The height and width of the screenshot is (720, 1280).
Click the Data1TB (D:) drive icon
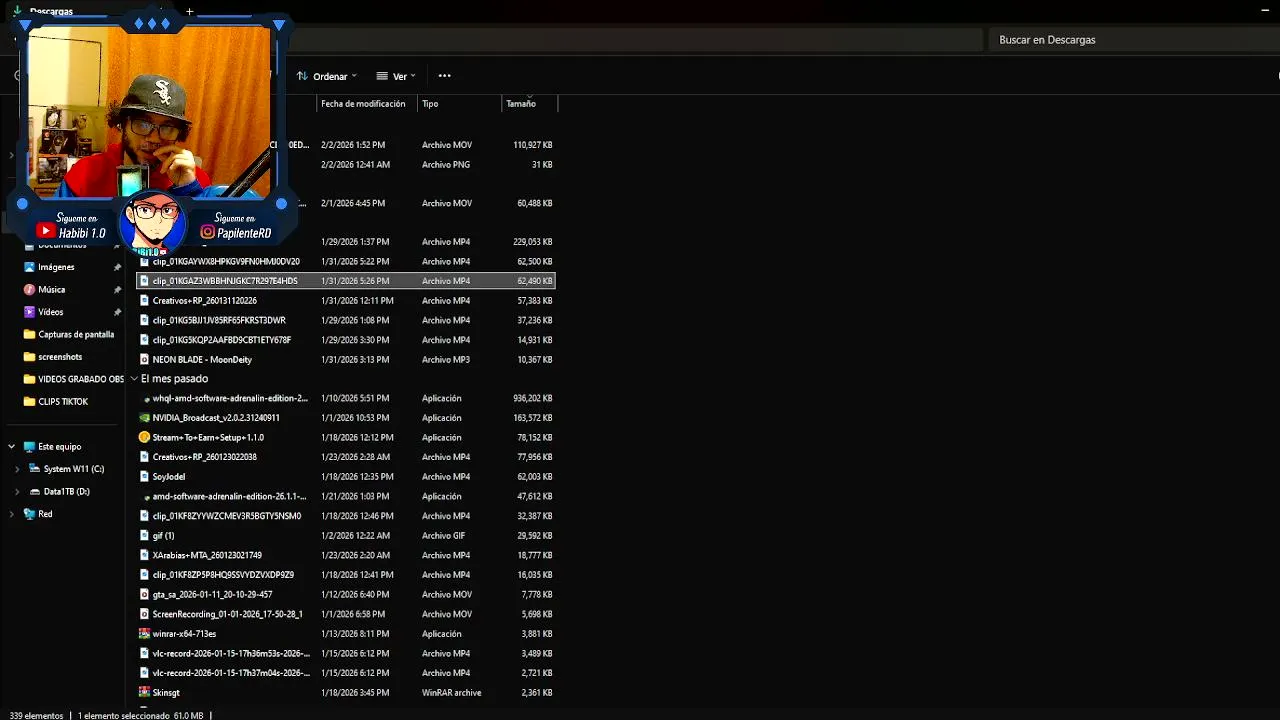pyautogui.click(x=35, y=492)
